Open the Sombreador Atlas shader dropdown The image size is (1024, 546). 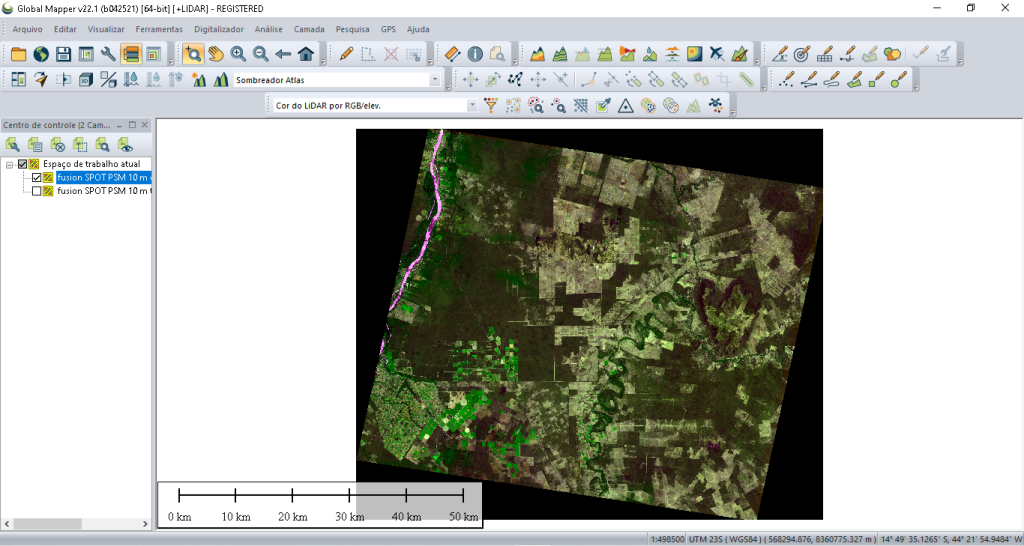[435, 80]
